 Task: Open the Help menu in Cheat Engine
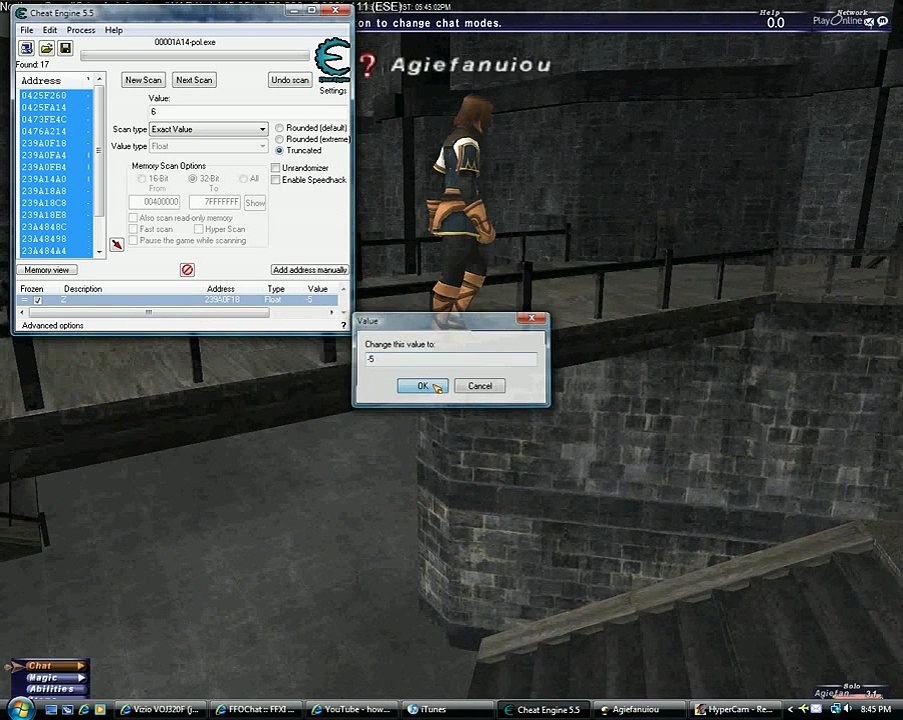[113, 30]
